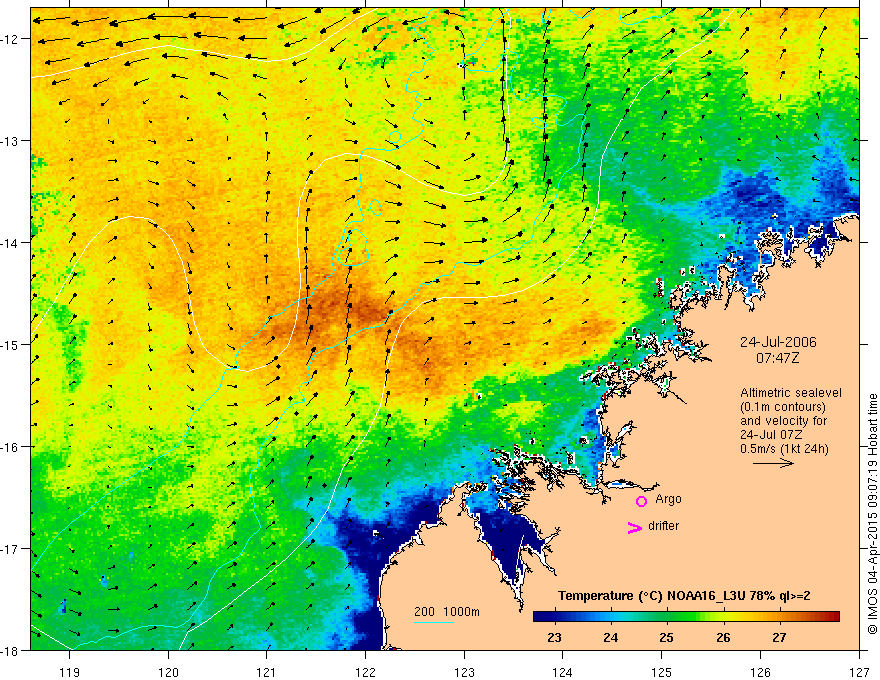Click the 'drifter' legend label
Image resolution: width=880 pixels, height=680 pixels.
663,526
